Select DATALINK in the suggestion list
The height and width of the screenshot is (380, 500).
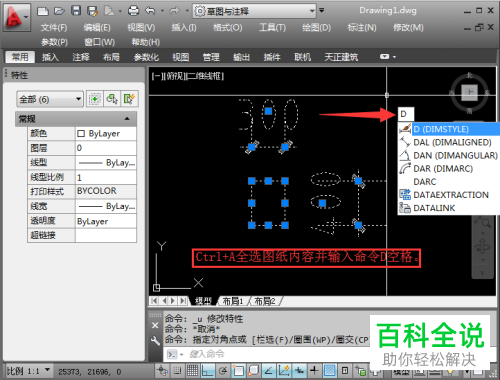[x=449, y=208]
